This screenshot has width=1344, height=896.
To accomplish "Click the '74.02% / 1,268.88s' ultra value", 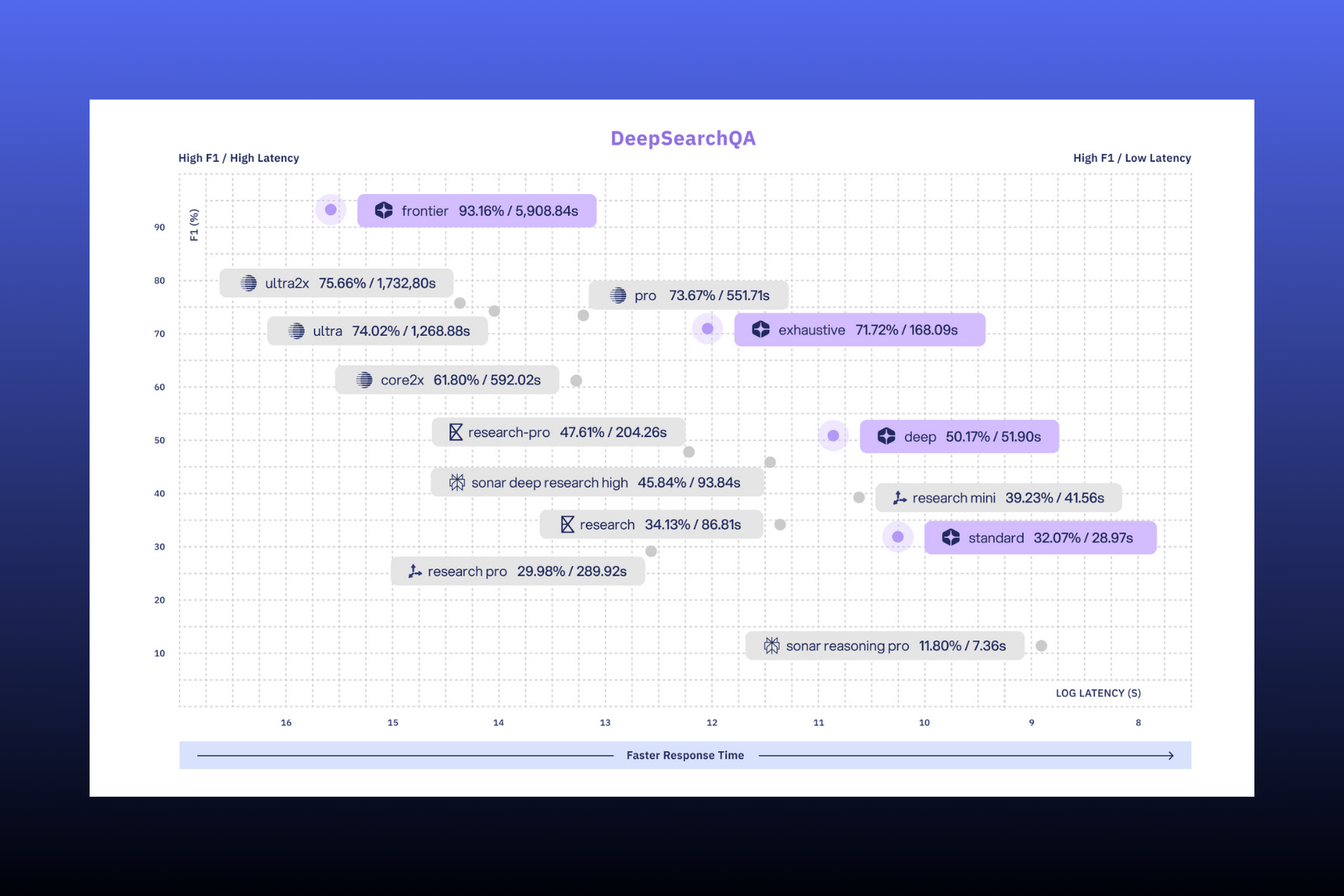I will [x=411, y=331].
